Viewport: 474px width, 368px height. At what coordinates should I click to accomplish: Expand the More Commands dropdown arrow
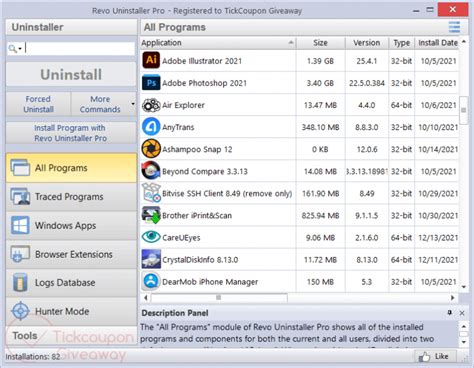coord(133,104)
